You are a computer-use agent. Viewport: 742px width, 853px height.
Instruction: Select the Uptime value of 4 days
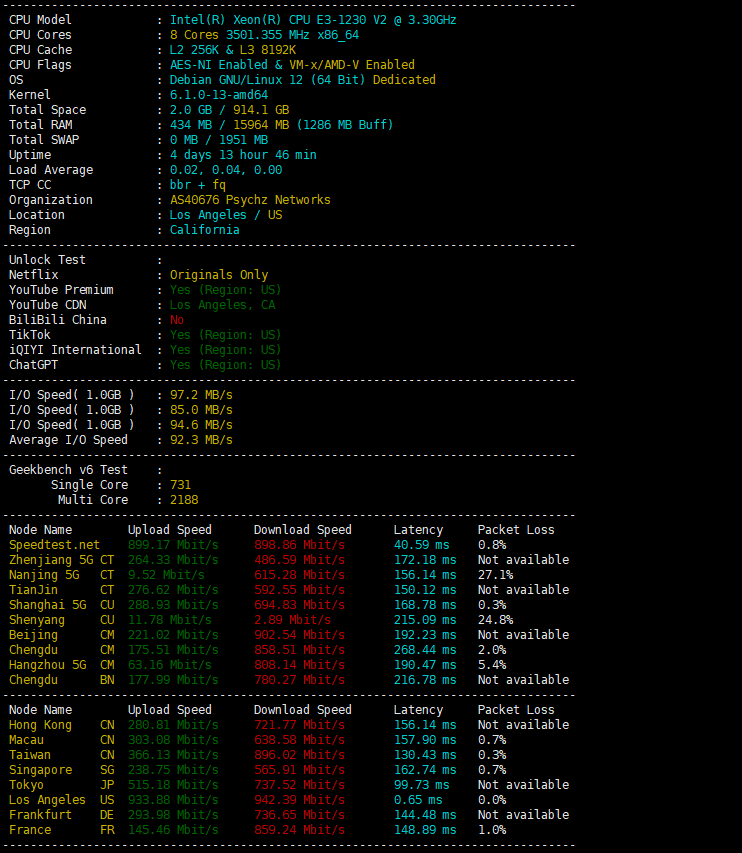coord(243,155)
